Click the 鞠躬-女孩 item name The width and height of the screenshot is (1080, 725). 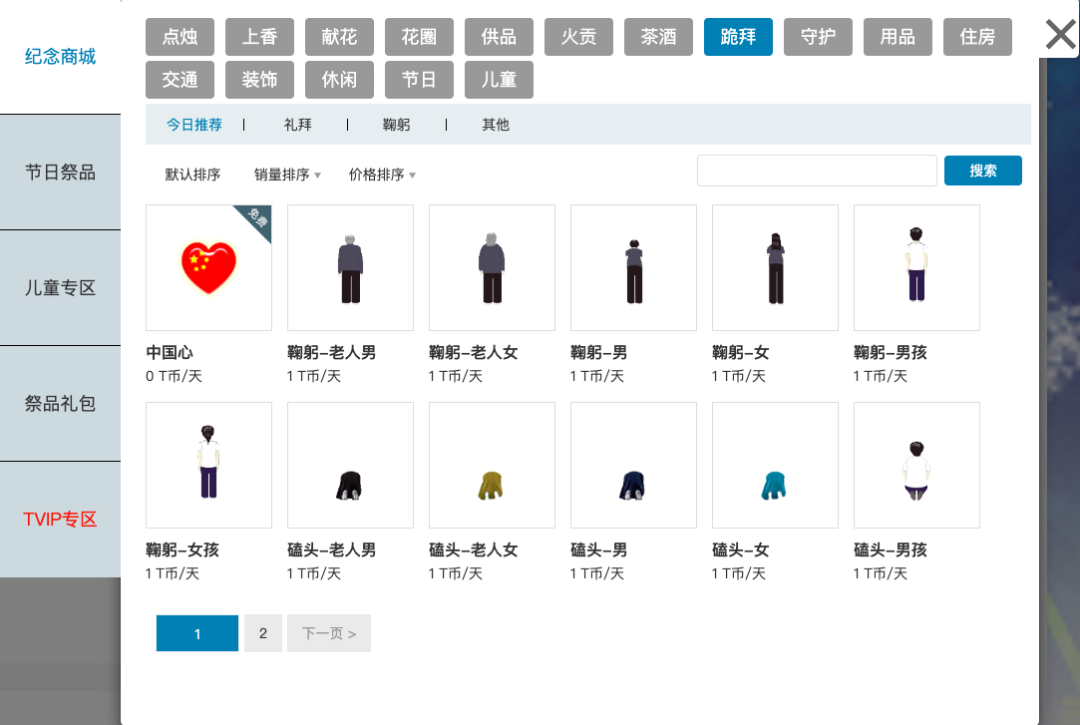(x=183, y=550)
